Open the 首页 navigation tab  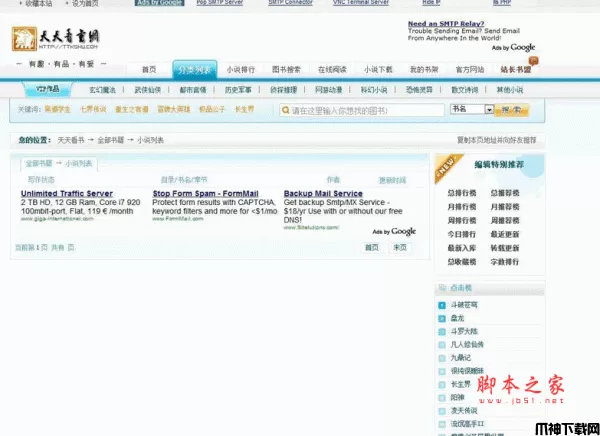(148, 69)
